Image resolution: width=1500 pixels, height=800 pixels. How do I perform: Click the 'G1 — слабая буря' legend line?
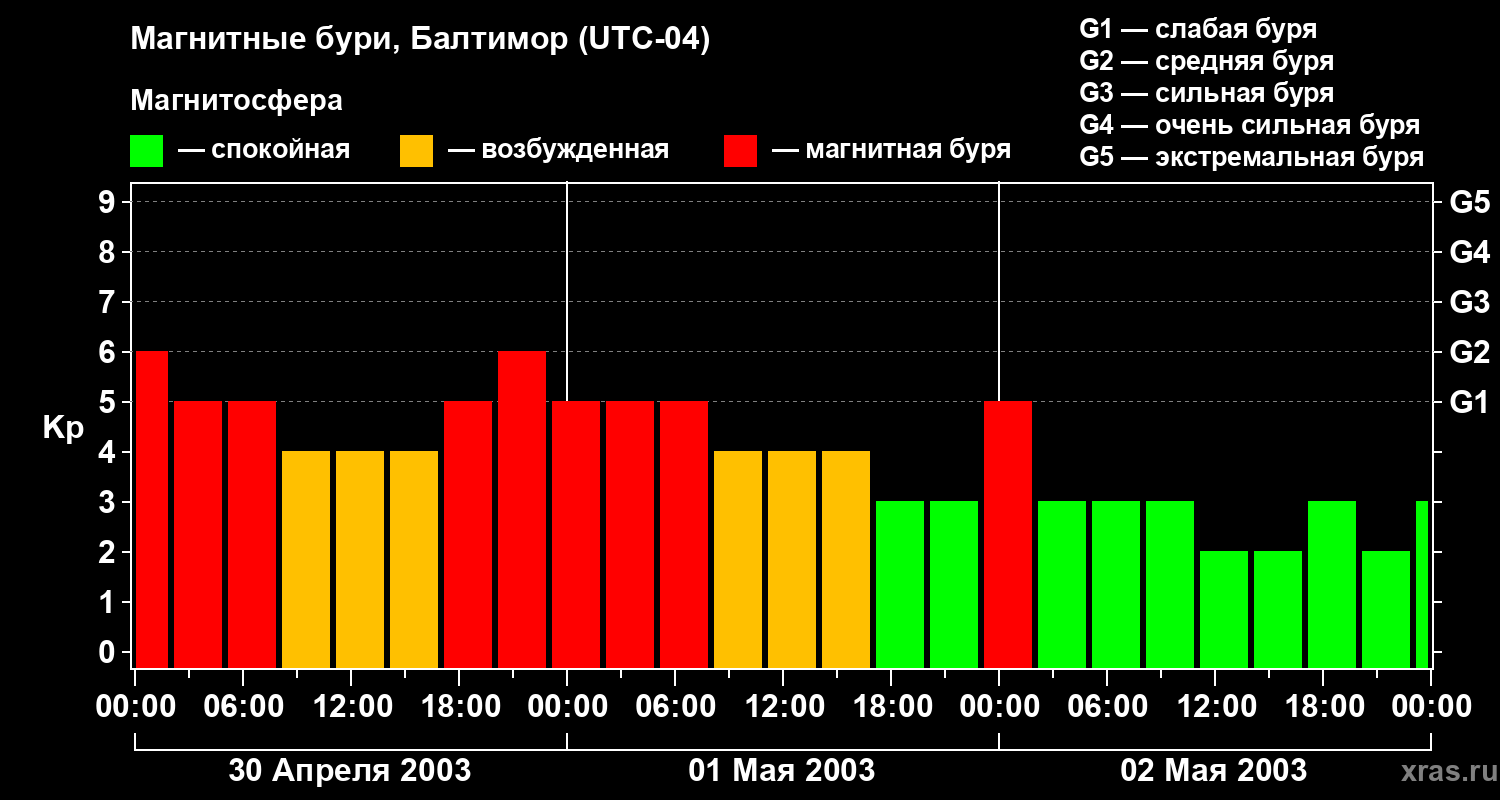[1198, 28]
